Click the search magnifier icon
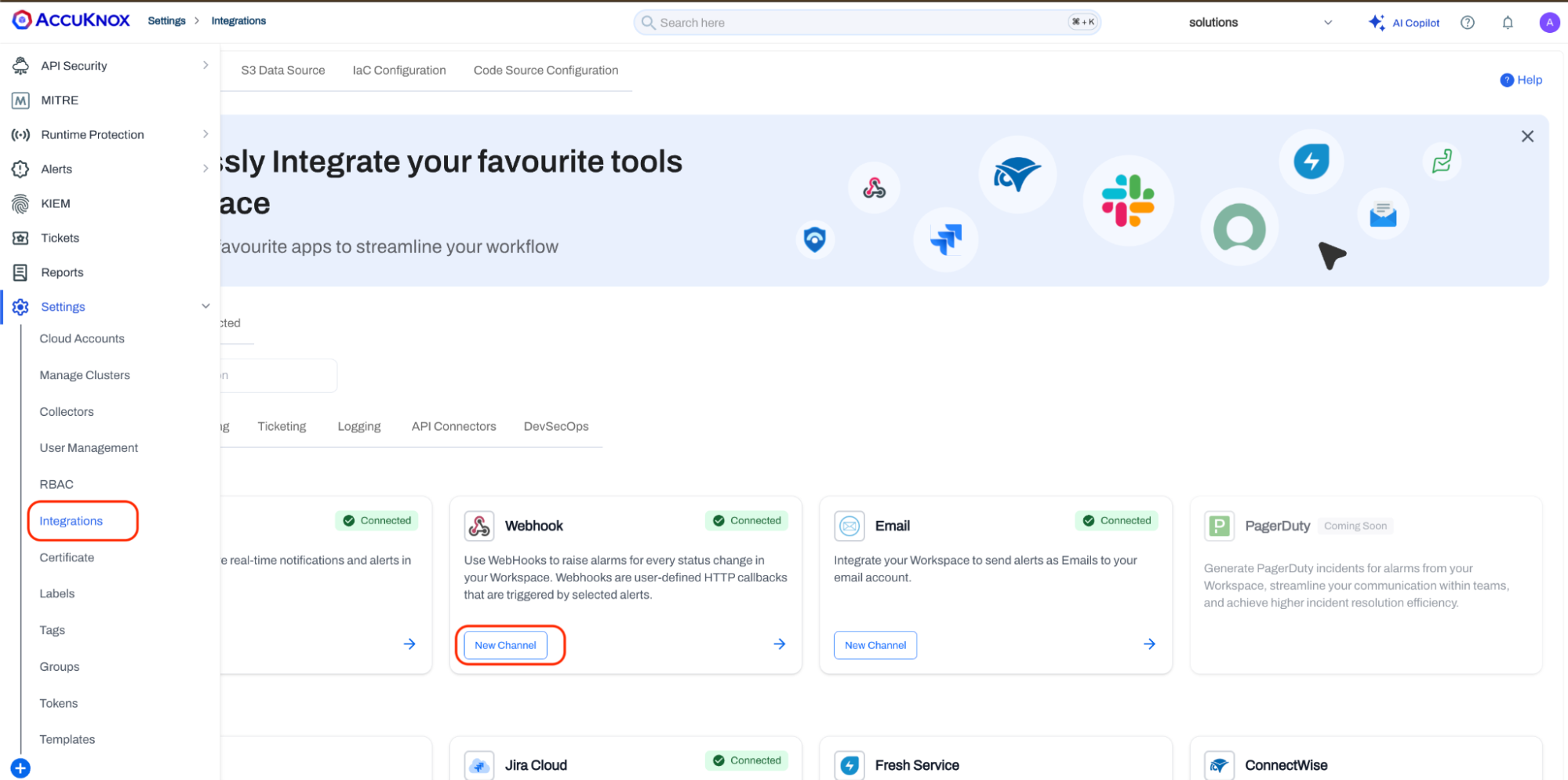 [x=648, y=23]
